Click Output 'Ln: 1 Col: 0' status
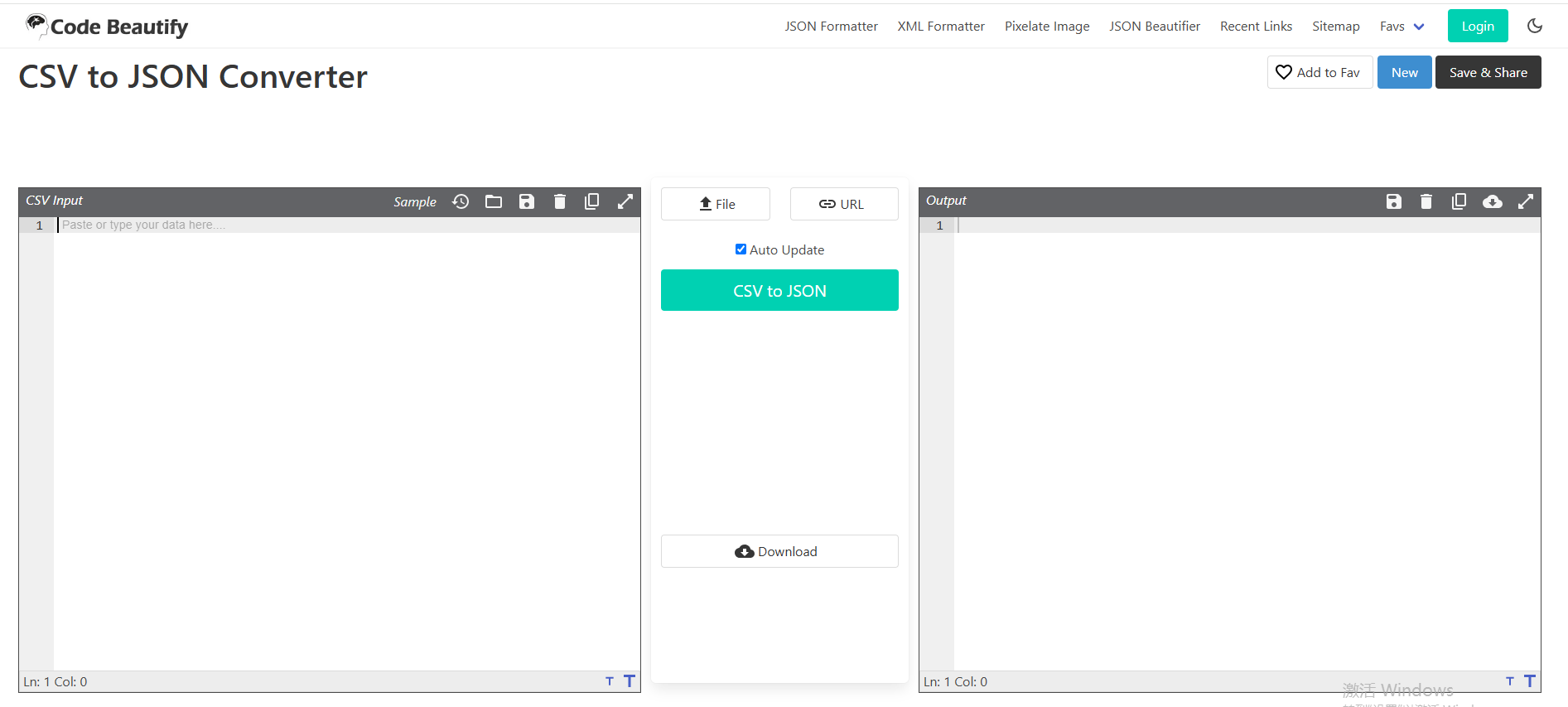Viewport: 1568px width, 707px height. pos(956,681)
